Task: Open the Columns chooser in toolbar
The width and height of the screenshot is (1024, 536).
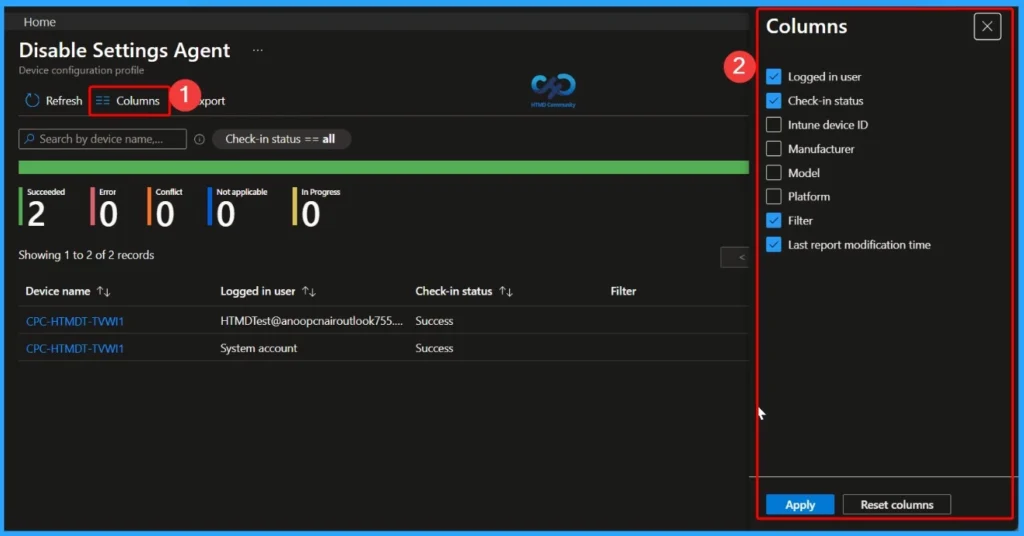Action: click(x=128, y=101)
